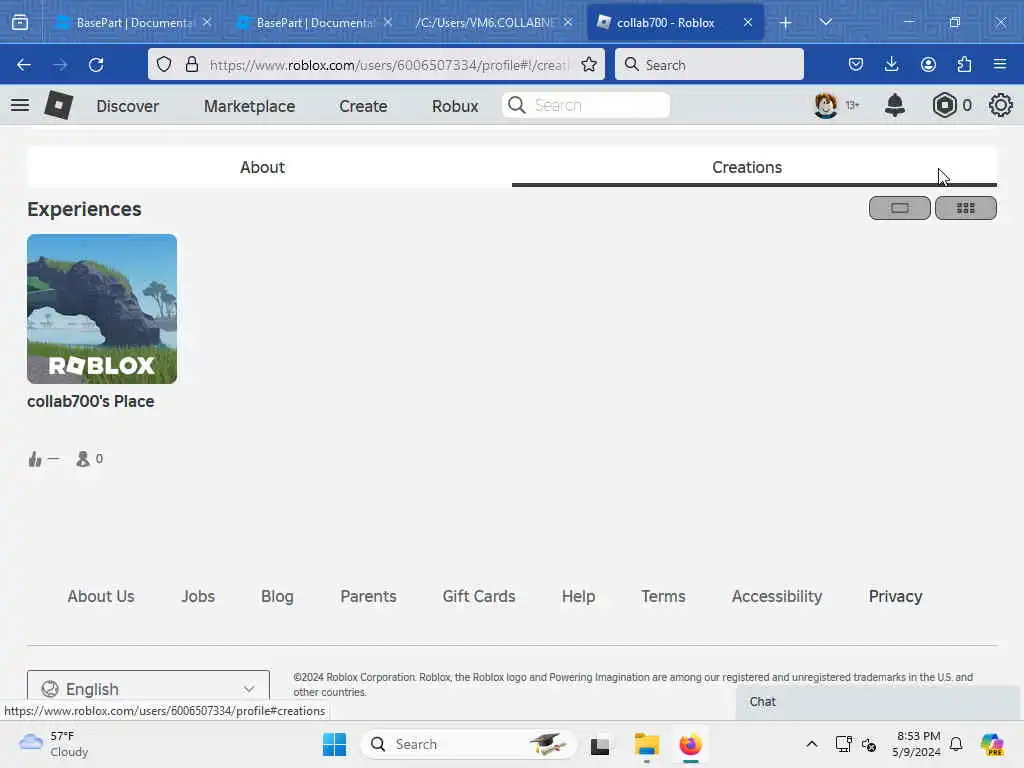
Task: Open the Roblox hamburger navigation menu
Action: click(x=20, y=105)
